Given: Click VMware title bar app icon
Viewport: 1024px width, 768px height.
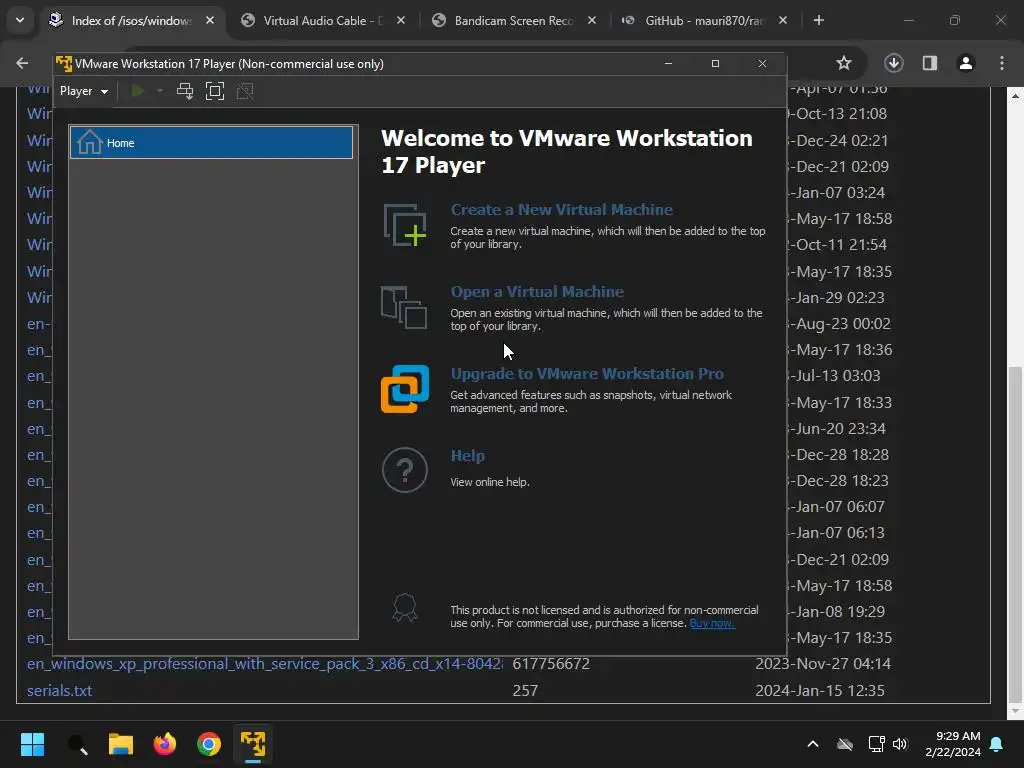Looking at the screenshot, I should [64, 63].
